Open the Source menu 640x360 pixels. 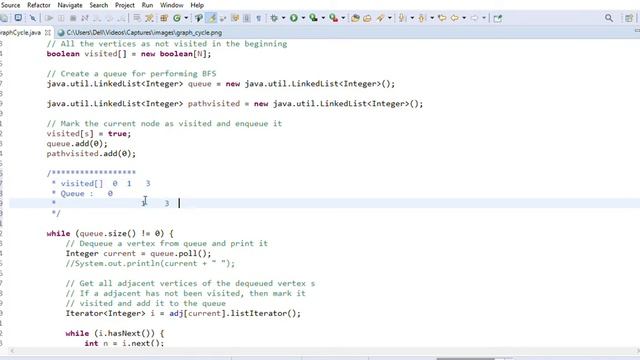[11, 5]
